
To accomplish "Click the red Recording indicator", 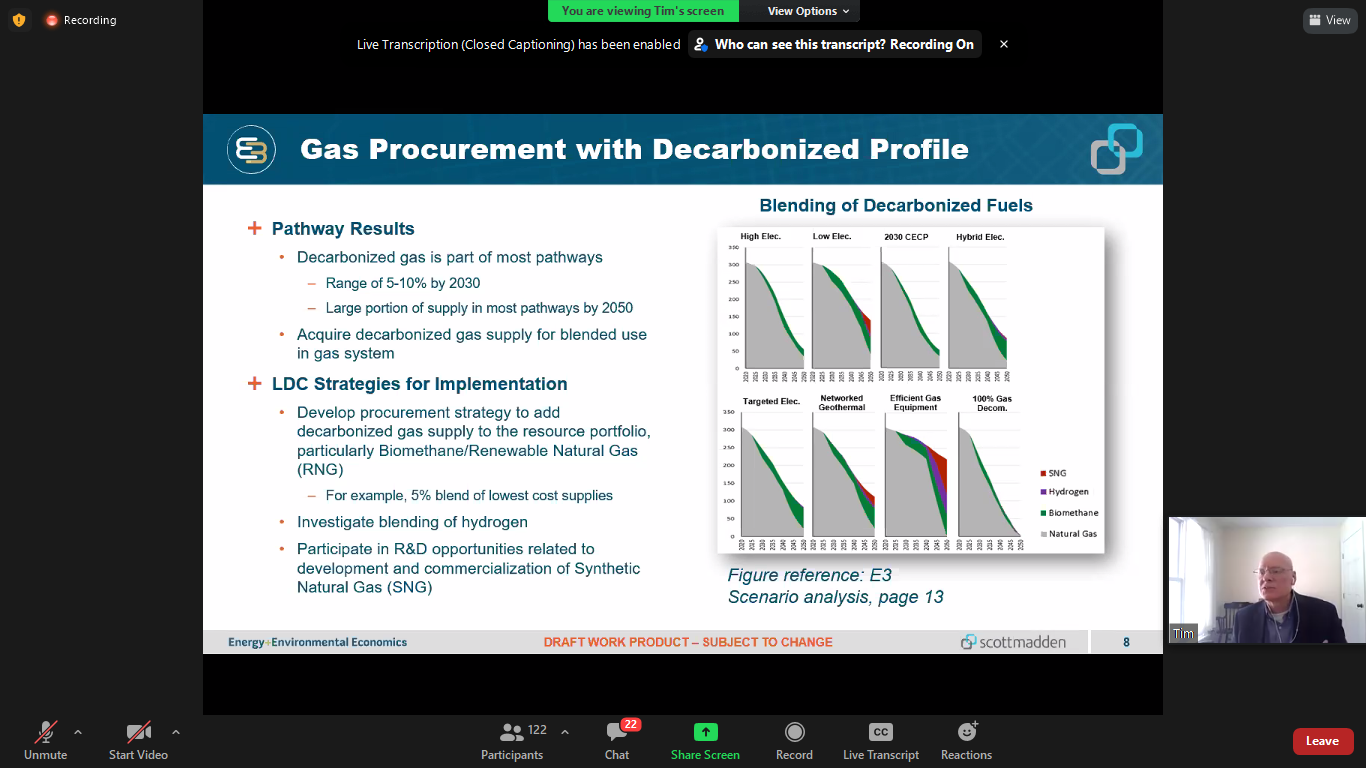I will point(80,20).
